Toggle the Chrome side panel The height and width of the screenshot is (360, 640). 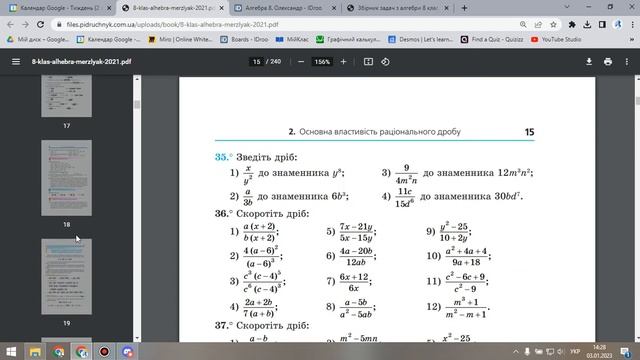point(602,24)
